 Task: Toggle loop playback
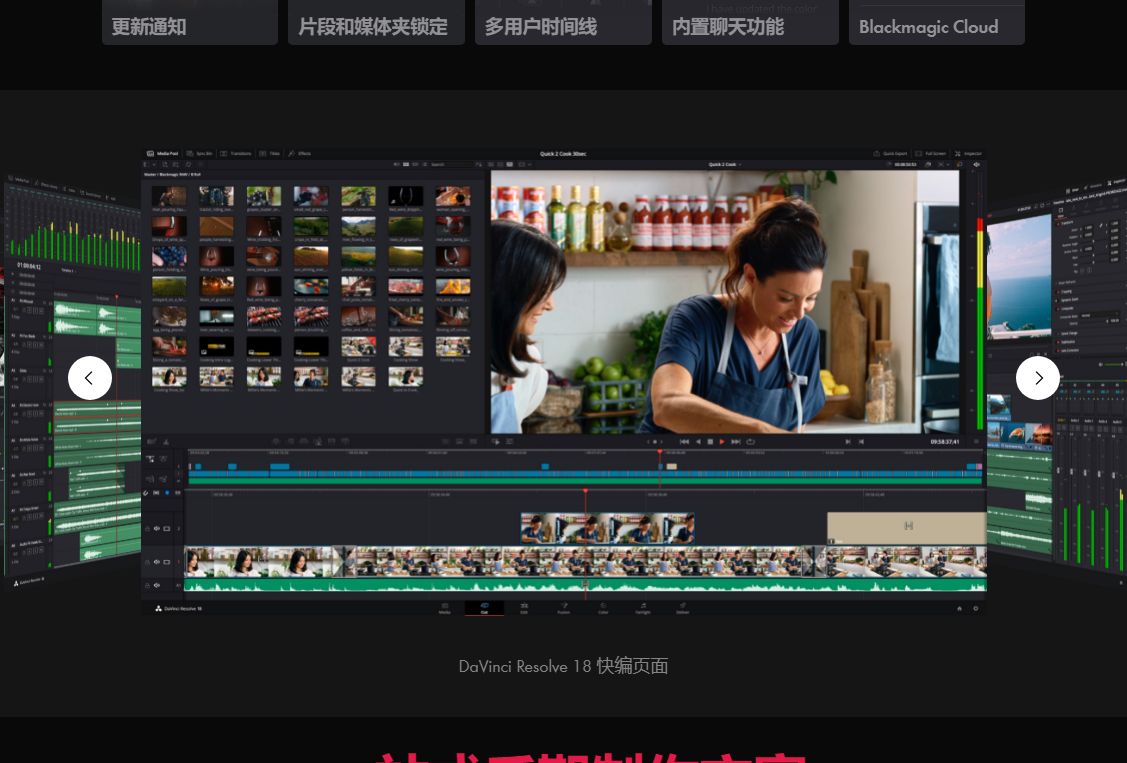750,442
